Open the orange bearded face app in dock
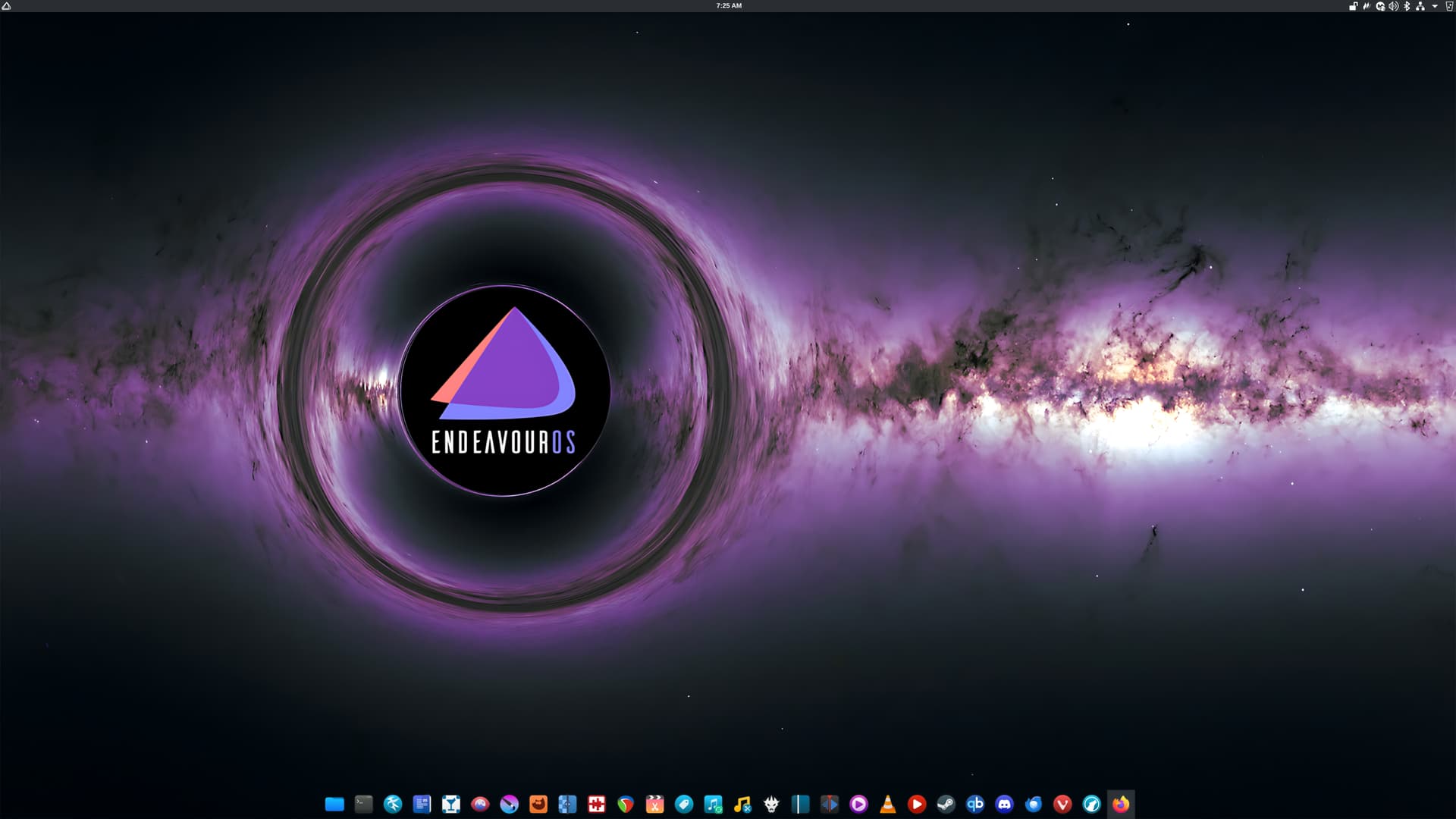 tap(538, 804)
